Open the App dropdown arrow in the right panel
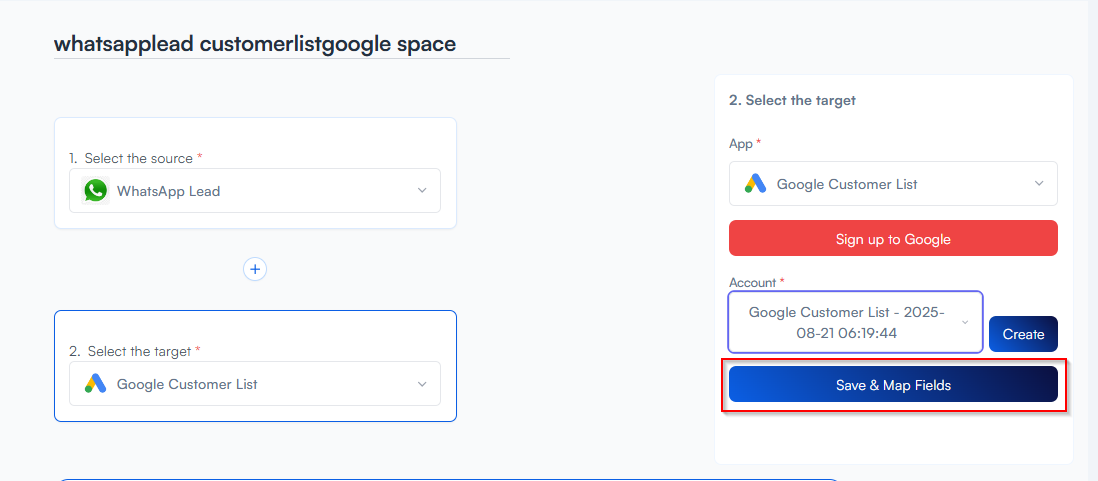The image size is (1098, 481). coord(1039,184)
